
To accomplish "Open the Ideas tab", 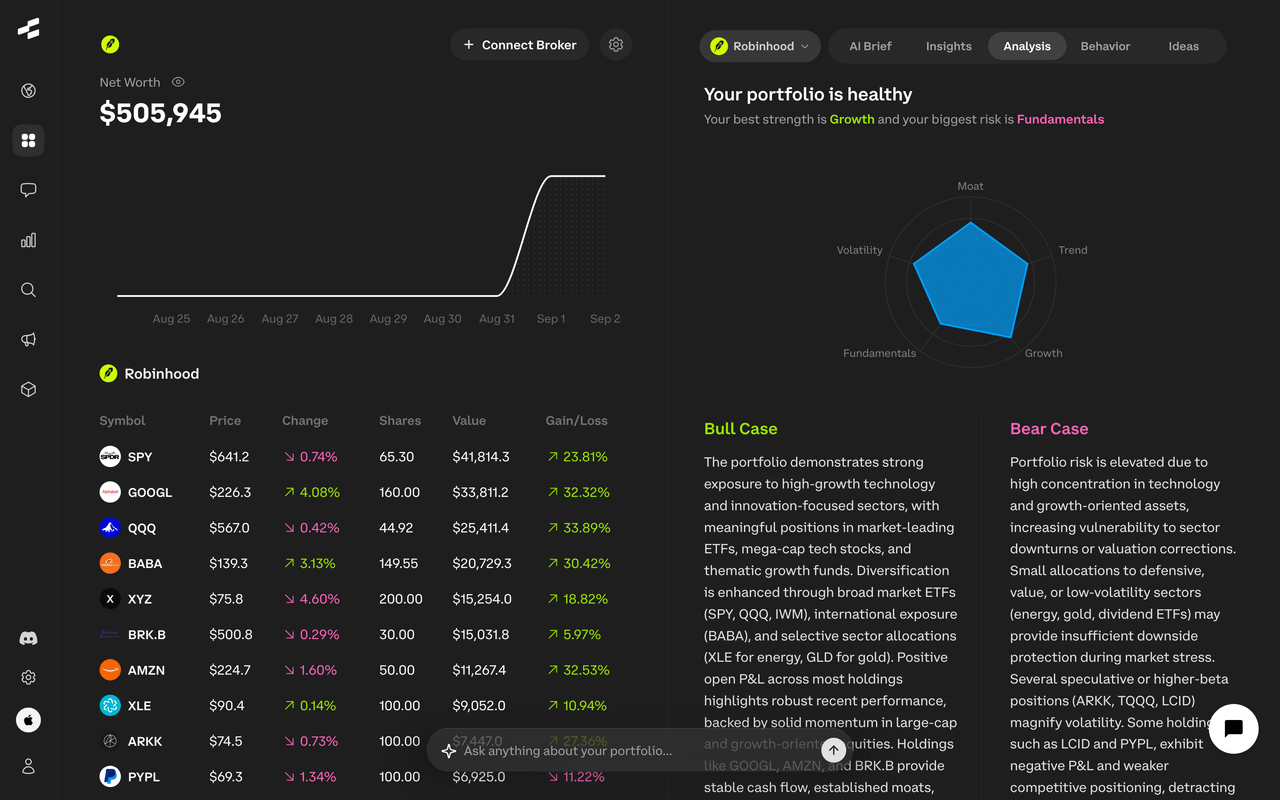I will coord(1183,46).
